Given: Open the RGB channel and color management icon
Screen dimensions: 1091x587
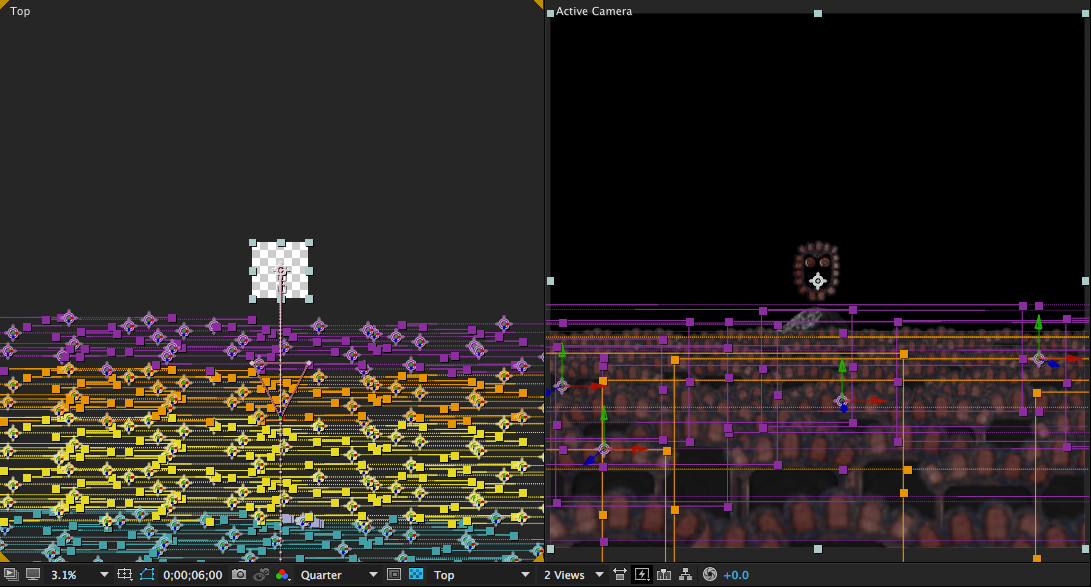Looking at the screenshot, I should 282,574.
